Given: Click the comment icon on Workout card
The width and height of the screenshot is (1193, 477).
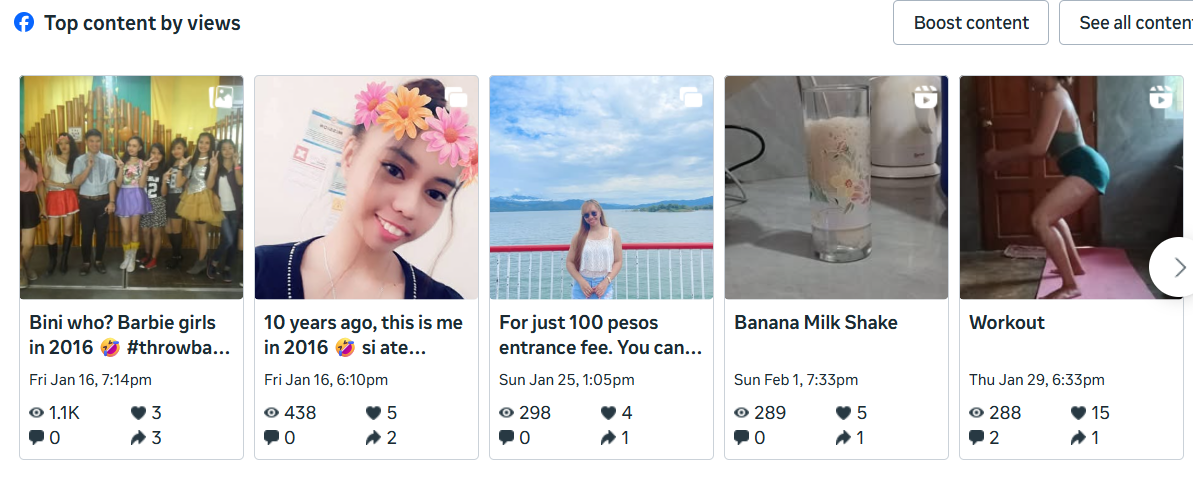Looking at the screenshot, I should (976, 437).
